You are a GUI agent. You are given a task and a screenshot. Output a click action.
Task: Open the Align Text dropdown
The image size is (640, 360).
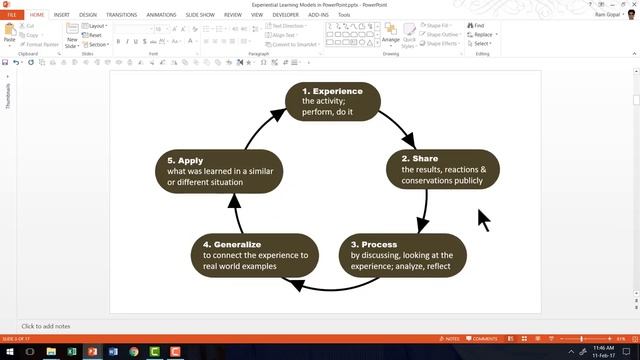pos(281,35)
